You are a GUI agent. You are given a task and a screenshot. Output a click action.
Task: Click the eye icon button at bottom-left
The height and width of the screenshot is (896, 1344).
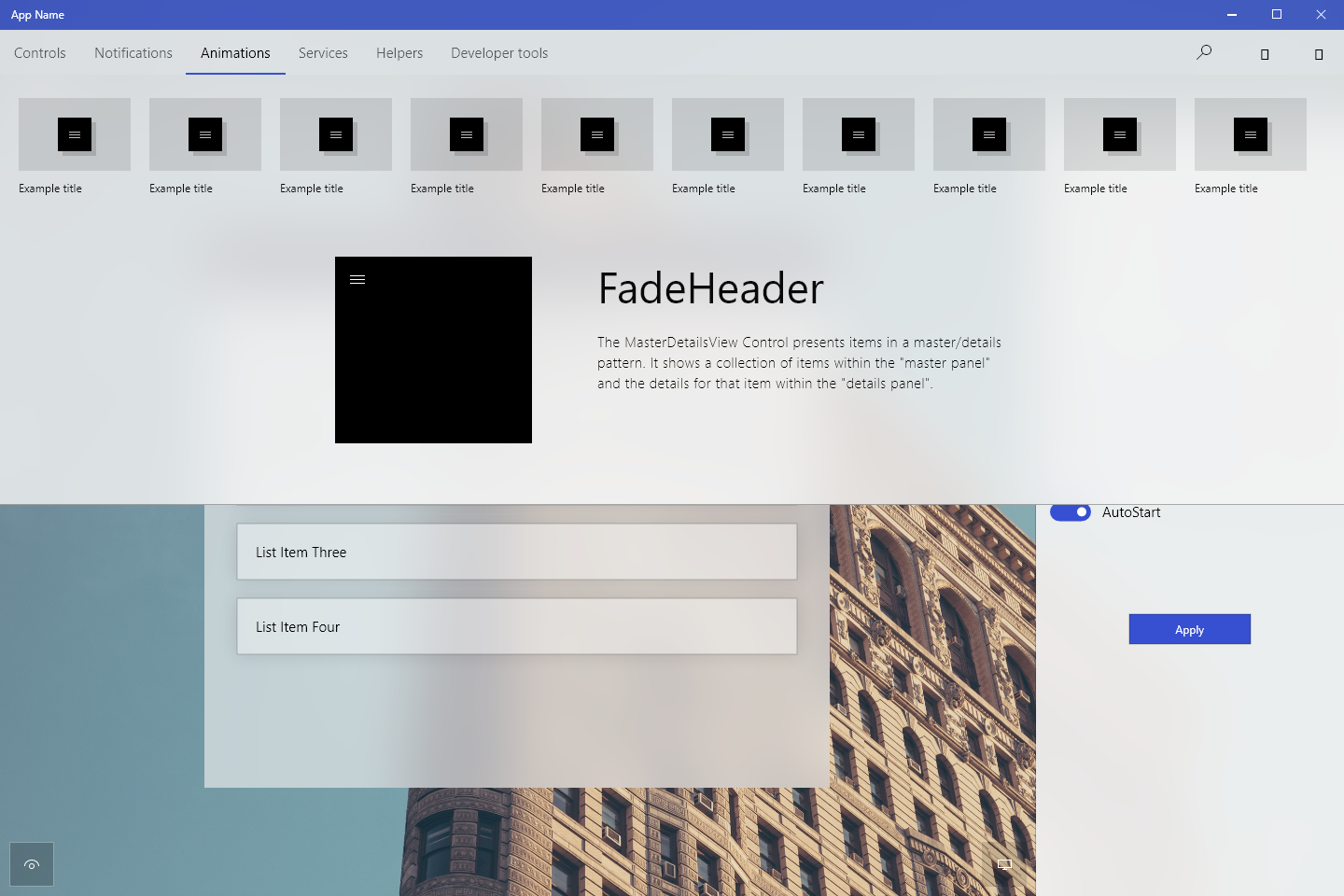[x=32, y=864]
